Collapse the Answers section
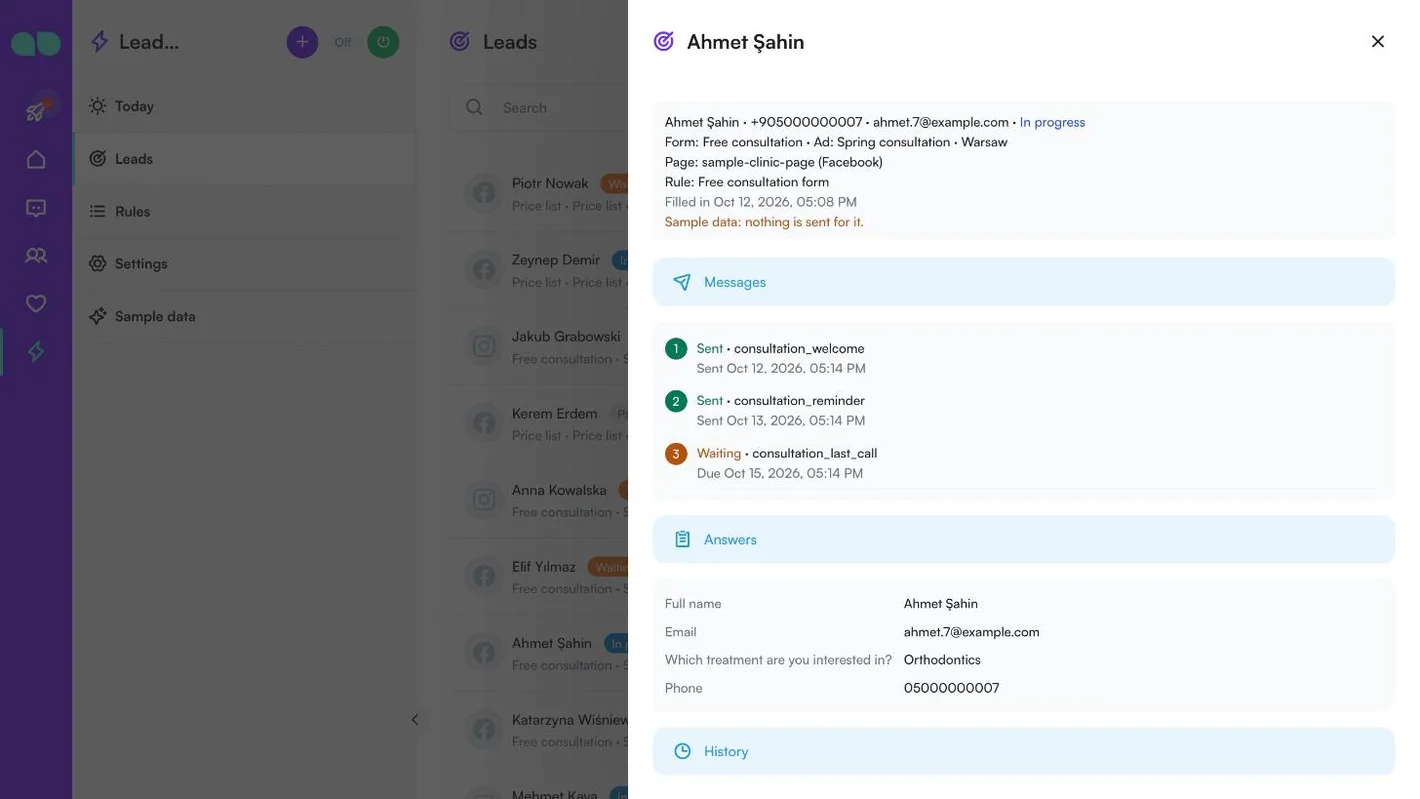1420x799 pixels. pos(1024,539)
